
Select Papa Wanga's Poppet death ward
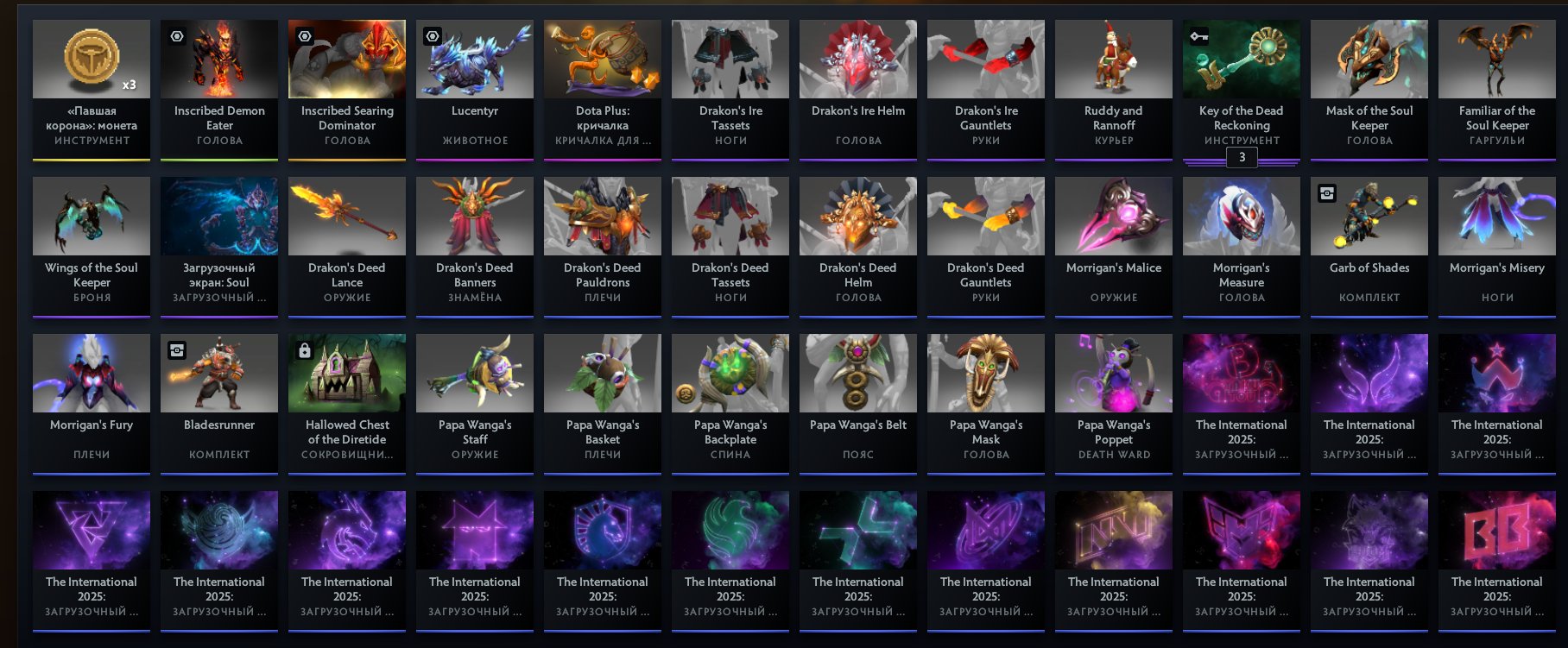click(x=1114, y=404)
